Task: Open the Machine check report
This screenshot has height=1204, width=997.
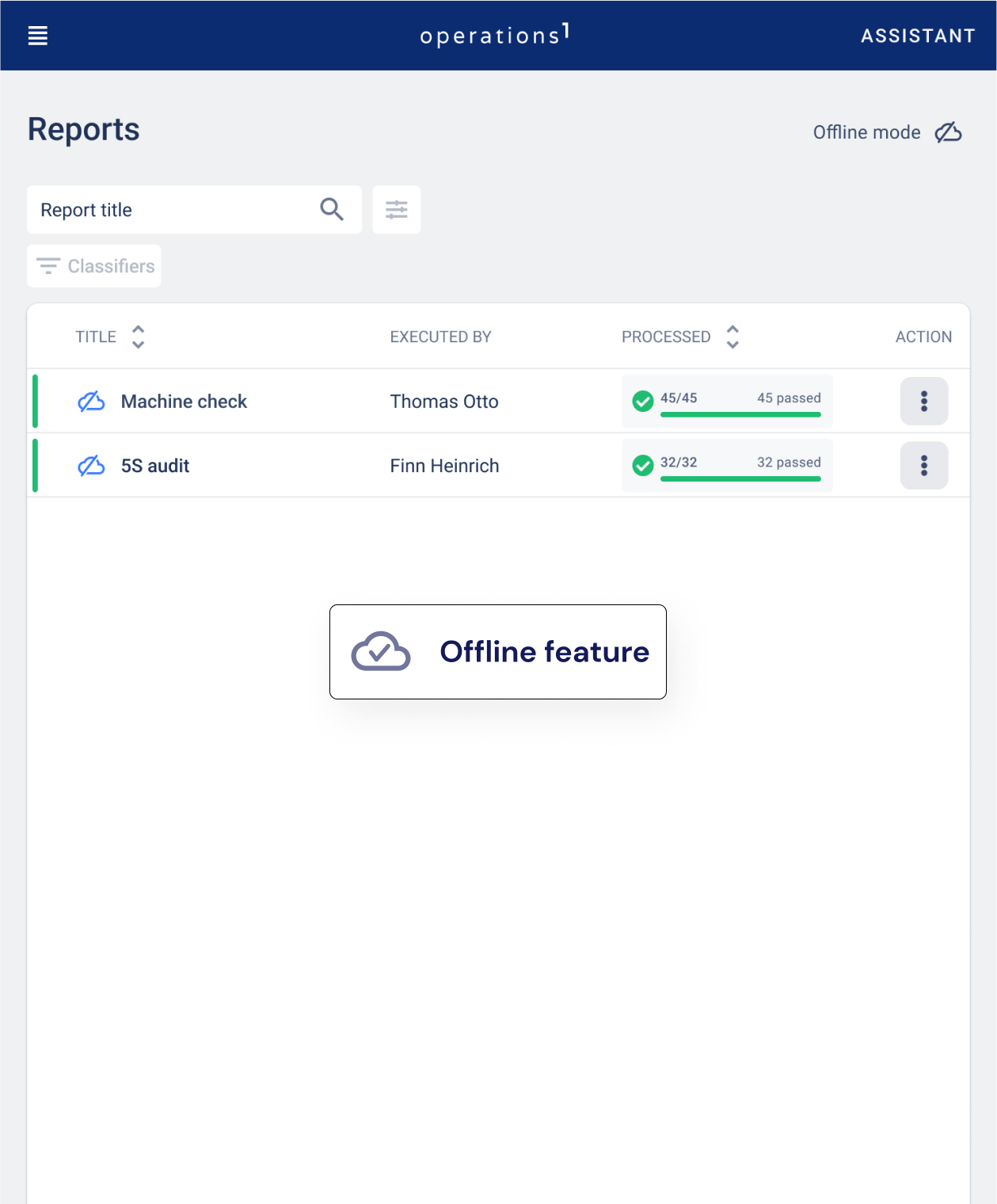Action: tap(184, 402)
